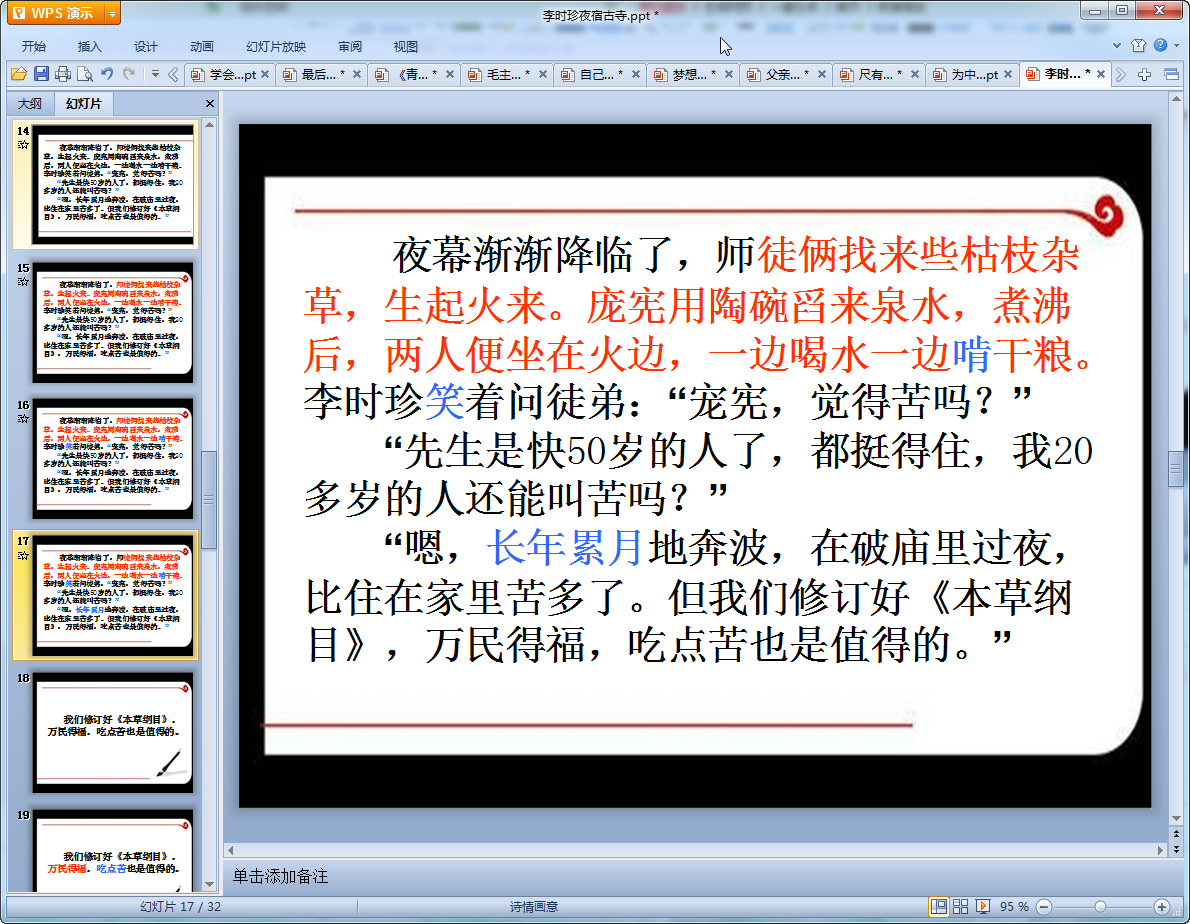The image size is (1190, 924).
Task: Go to previous slide double arrow
Action: [1176, 834]
